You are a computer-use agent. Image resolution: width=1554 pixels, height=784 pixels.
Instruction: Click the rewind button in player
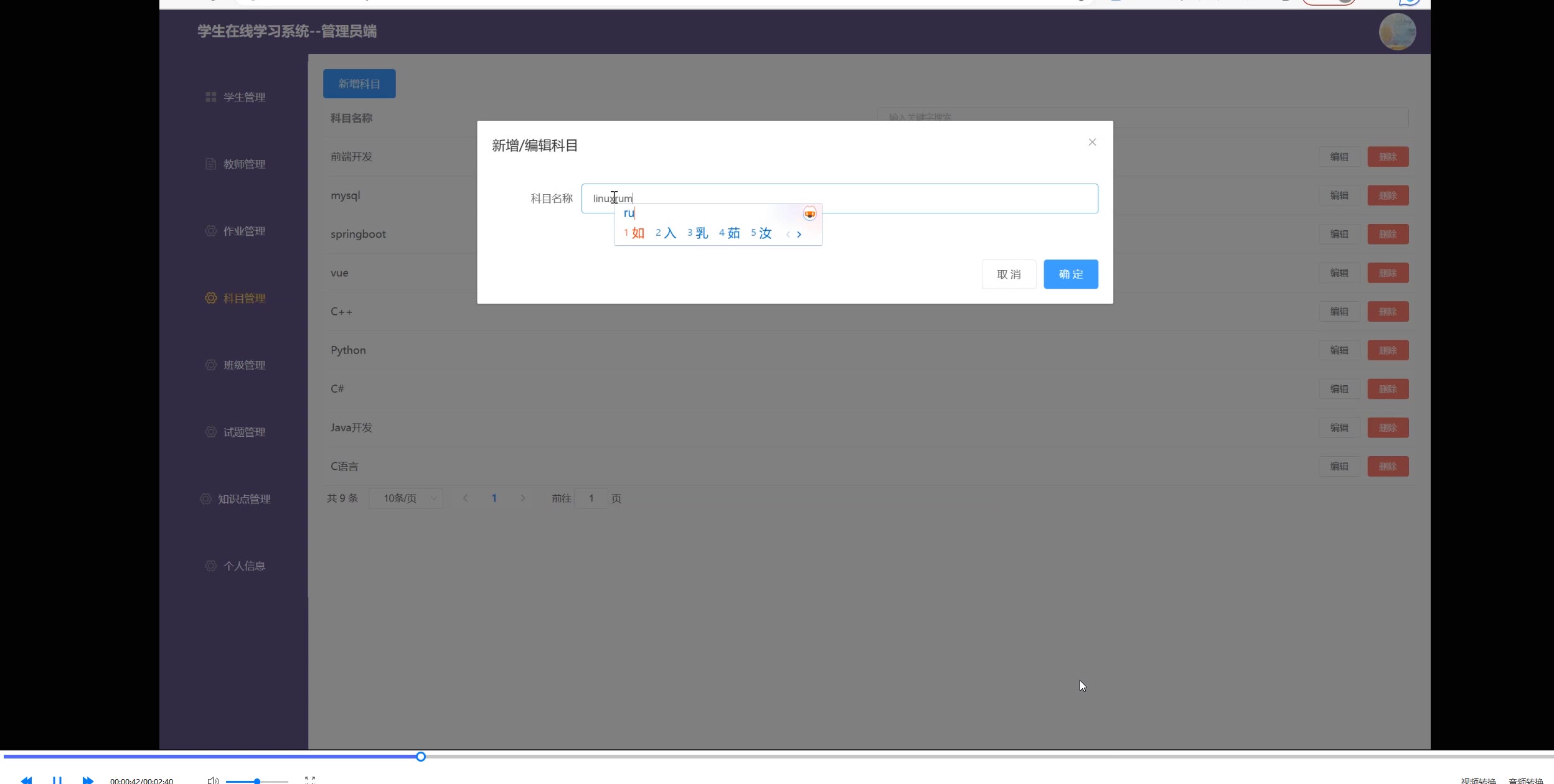click(26, 780)
